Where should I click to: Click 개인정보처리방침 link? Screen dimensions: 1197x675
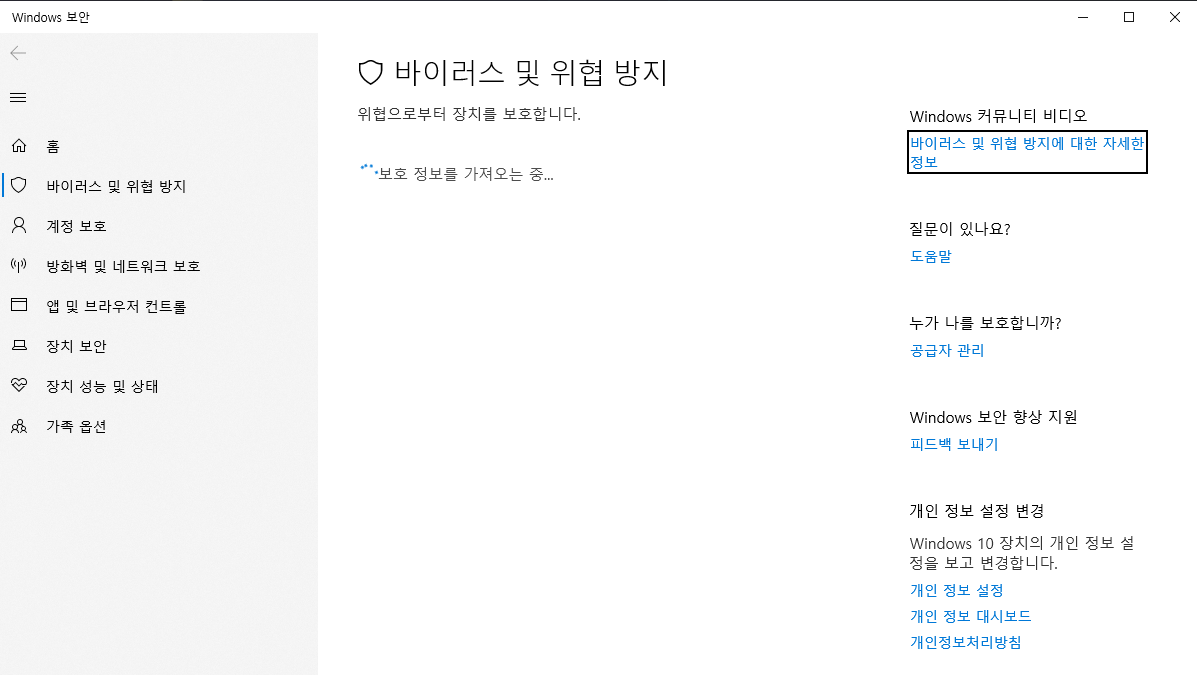coord(965,642)
